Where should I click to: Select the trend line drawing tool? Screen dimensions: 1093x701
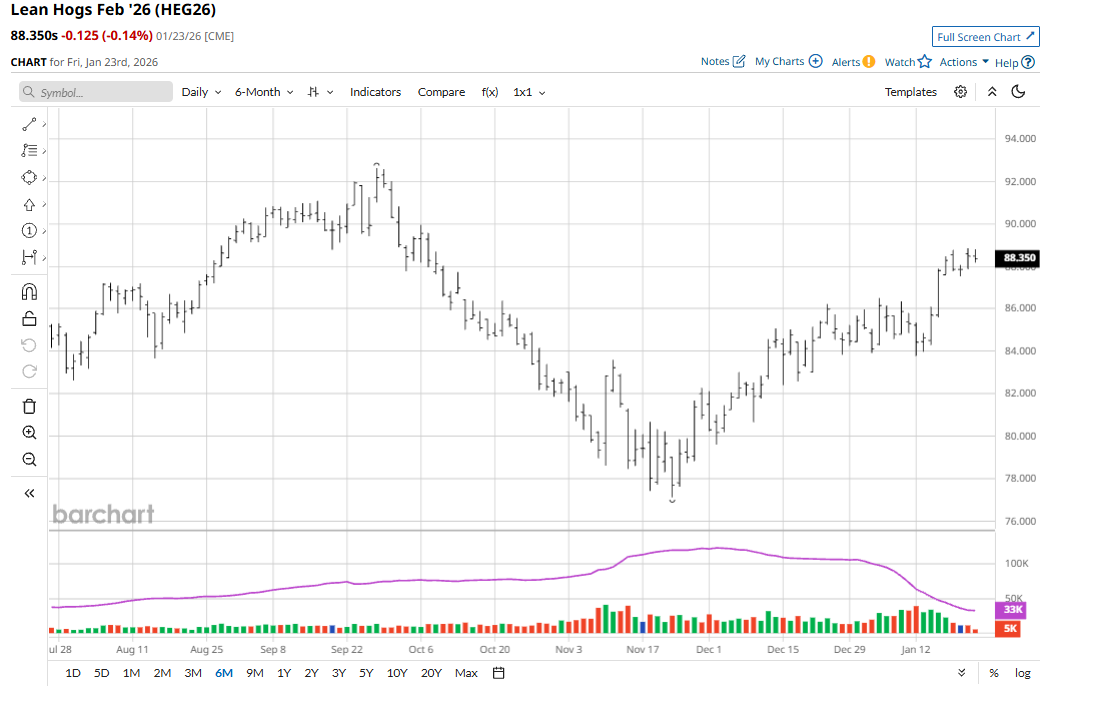(29, 124)
